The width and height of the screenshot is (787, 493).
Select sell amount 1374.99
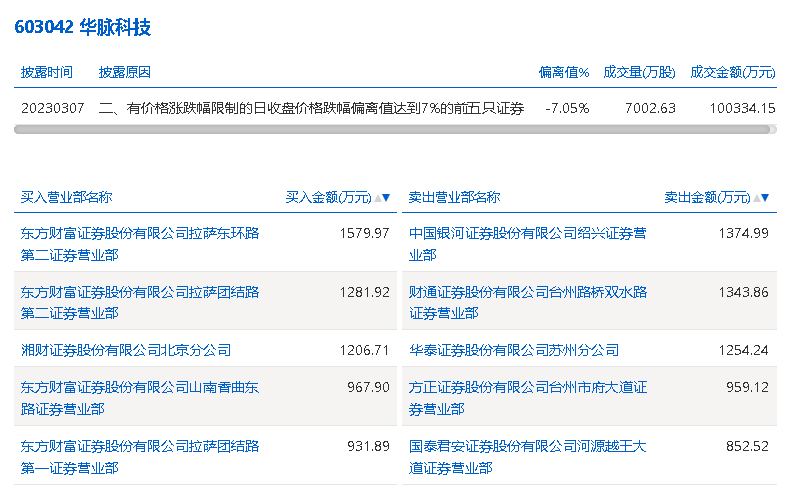click(x=743, y=233)
